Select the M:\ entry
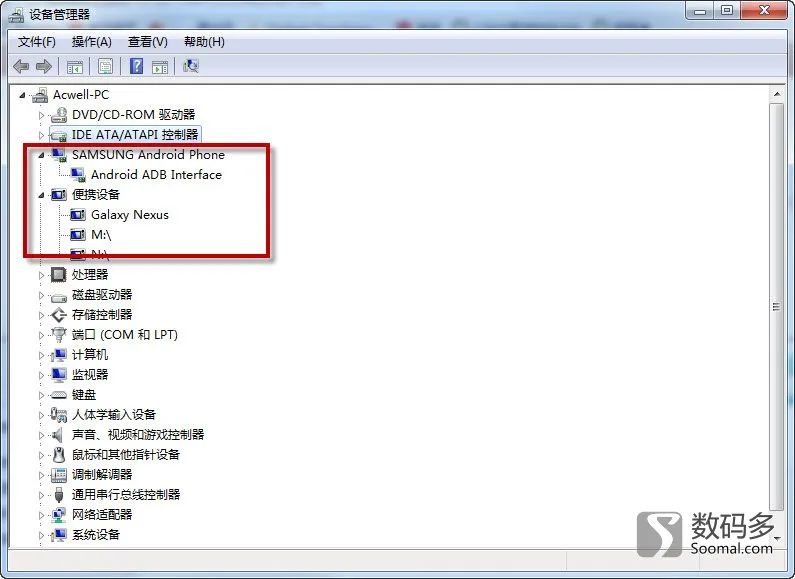This screenshot has width=795, height=579. (x=101, y=235)
